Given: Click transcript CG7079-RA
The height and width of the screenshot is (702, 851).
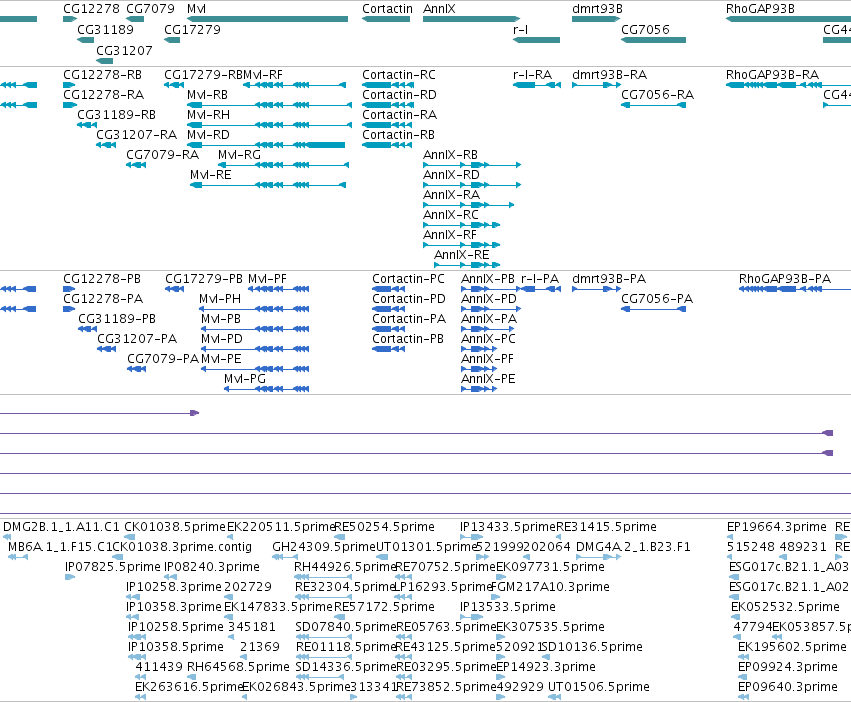Looking at the screenshot, I should pos(136,165).
